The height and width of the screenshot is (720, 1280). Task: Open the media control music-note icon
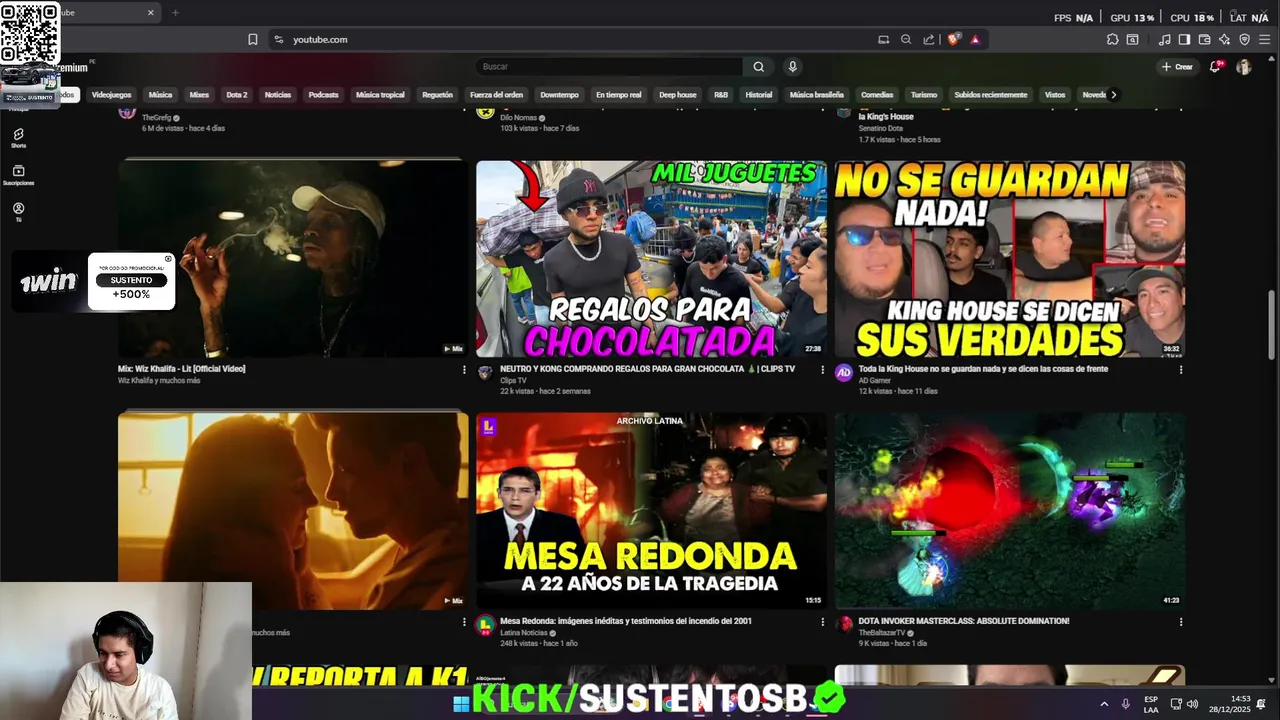click(1164, 40)
